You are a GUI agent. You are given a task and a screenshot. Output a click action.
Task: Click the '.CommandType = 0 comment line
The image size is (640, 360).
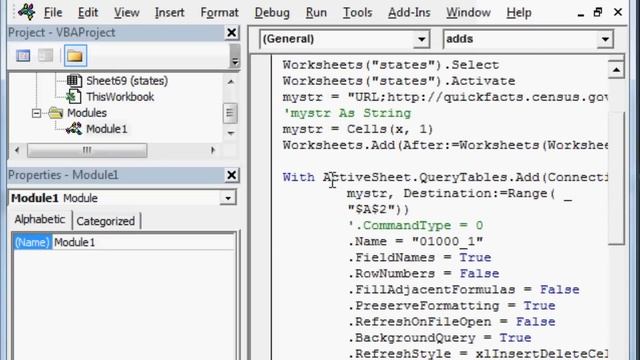(x=415, y=226)
